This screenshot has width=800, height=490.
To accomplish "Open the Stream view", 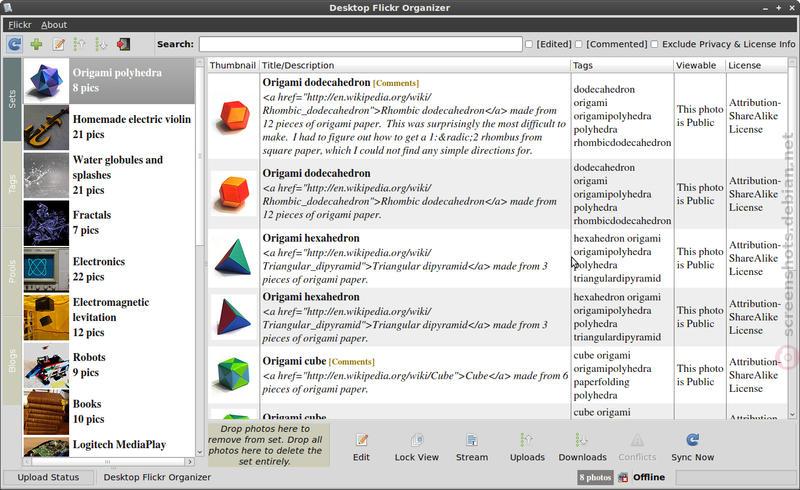I will click(x=471, y=447).
